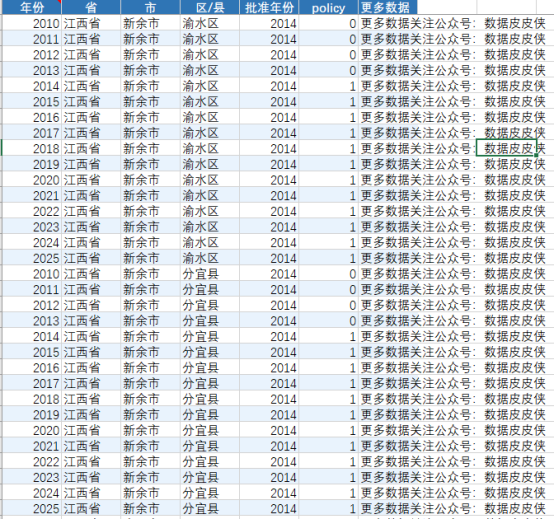Select policy value 1 in 2025 分宜县 row
The height and width of the screenshot is (520, 554).
pyautogui.click(x=329, y=508)
